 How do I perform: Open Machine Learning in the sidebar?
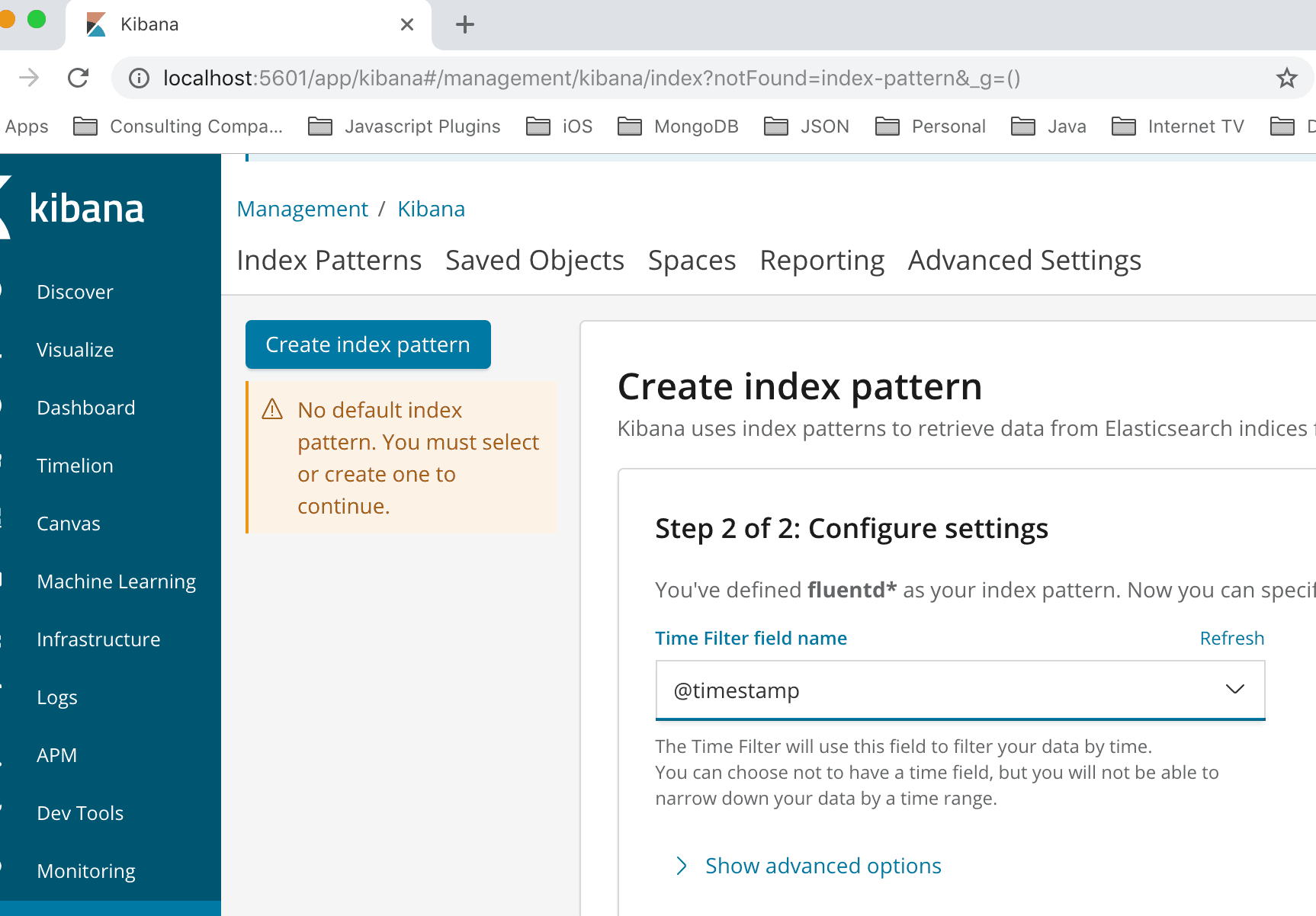coord(116,581)
